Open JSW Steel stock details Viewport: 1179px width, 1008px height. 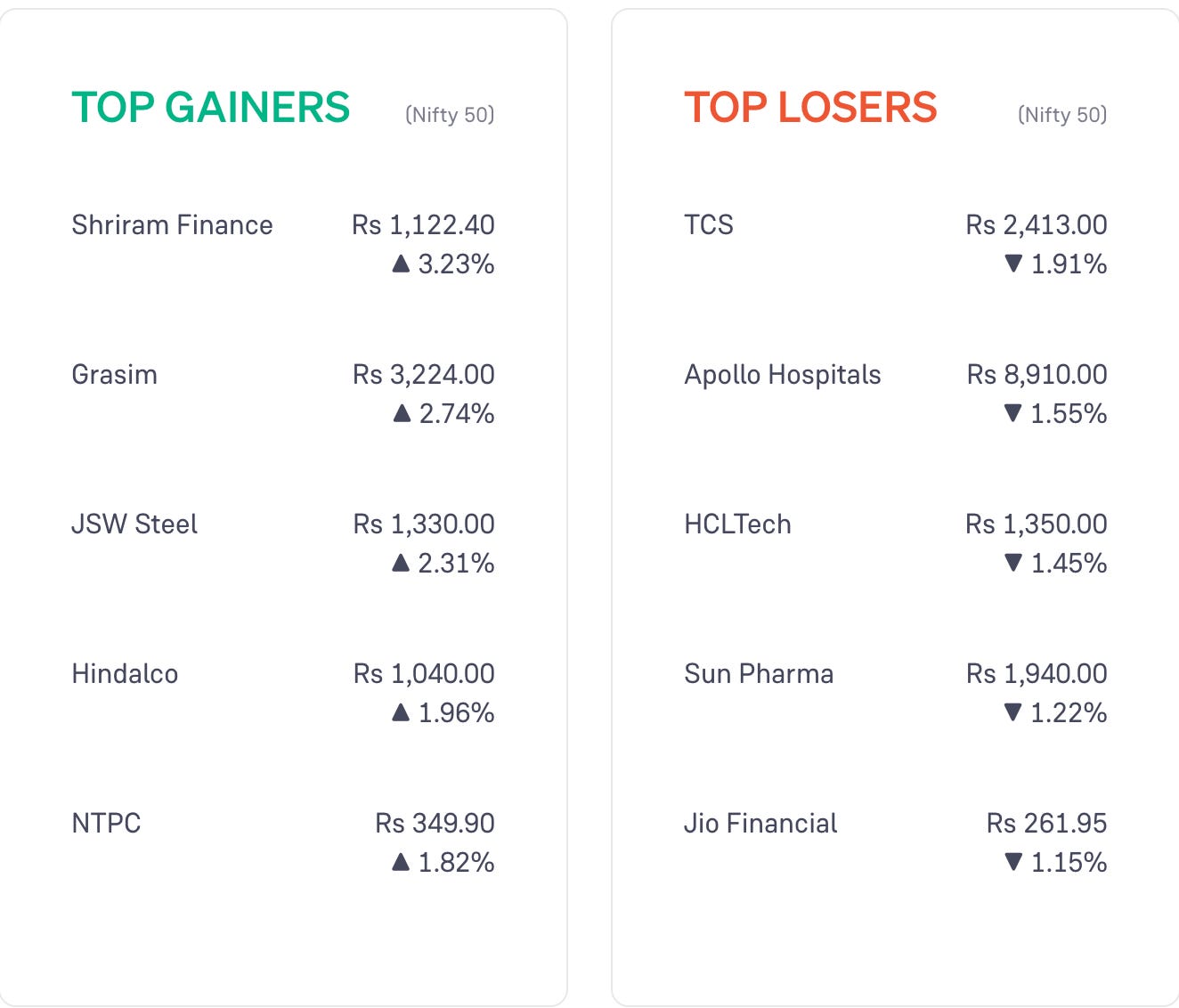coord(134,524)
